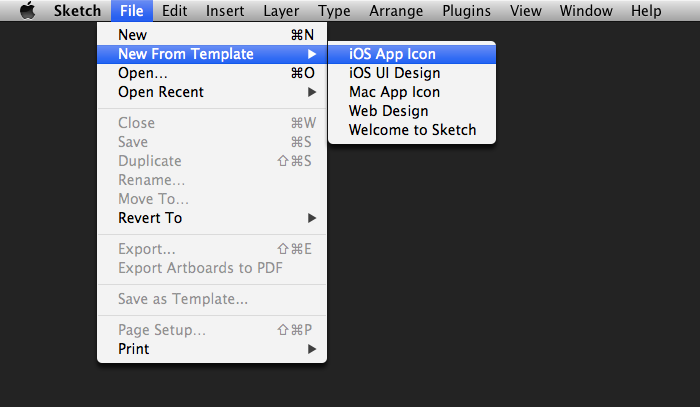The width and height of the screenshot is (700, 407).
Task: Click the Save as Template… item
Action: tap(212, 299)
